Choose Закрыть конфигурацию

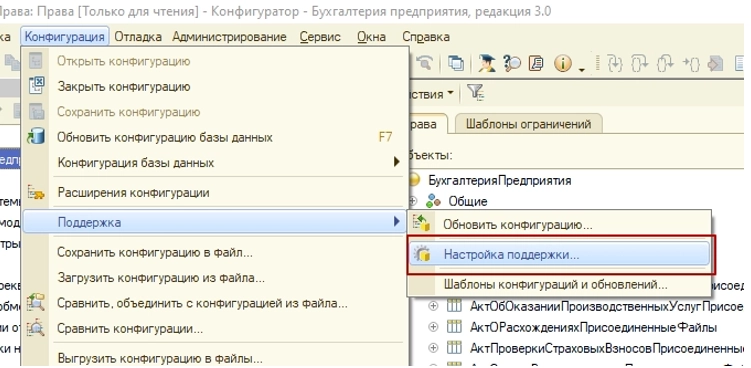click(x=215, y=87)
